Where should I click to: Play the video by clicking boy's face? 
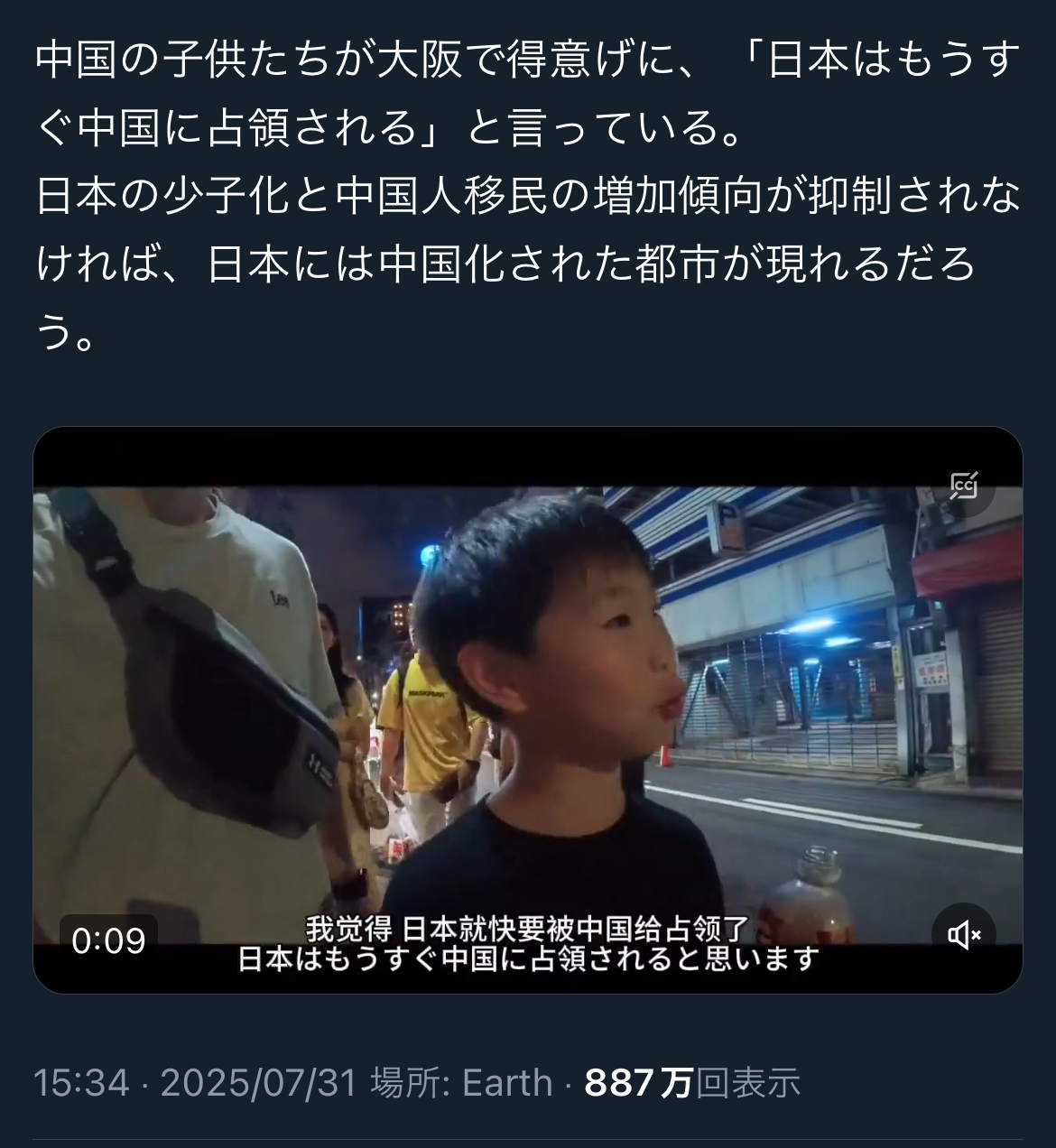point(587,659)
